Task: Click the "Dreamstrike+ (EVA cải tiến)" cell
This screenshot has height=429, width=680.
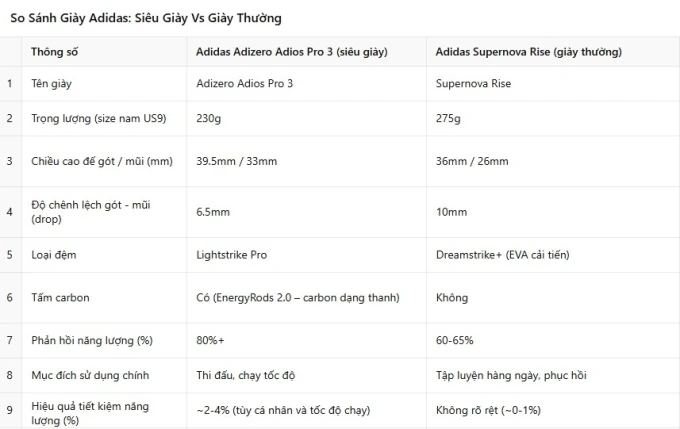Action: 502,255
